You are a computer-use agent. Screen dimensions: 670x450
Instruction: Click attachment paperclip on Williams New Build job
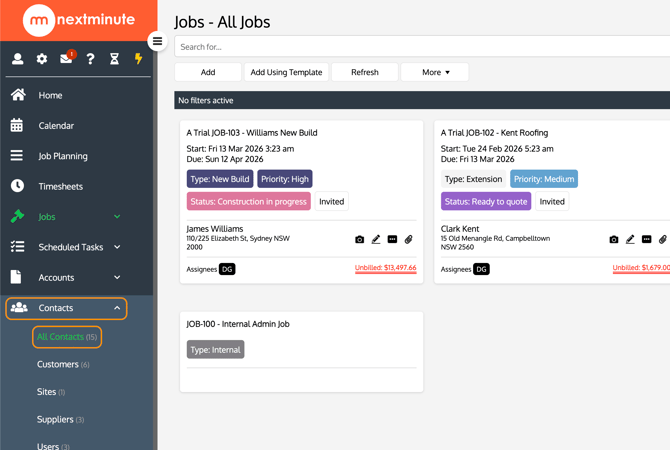408,240
